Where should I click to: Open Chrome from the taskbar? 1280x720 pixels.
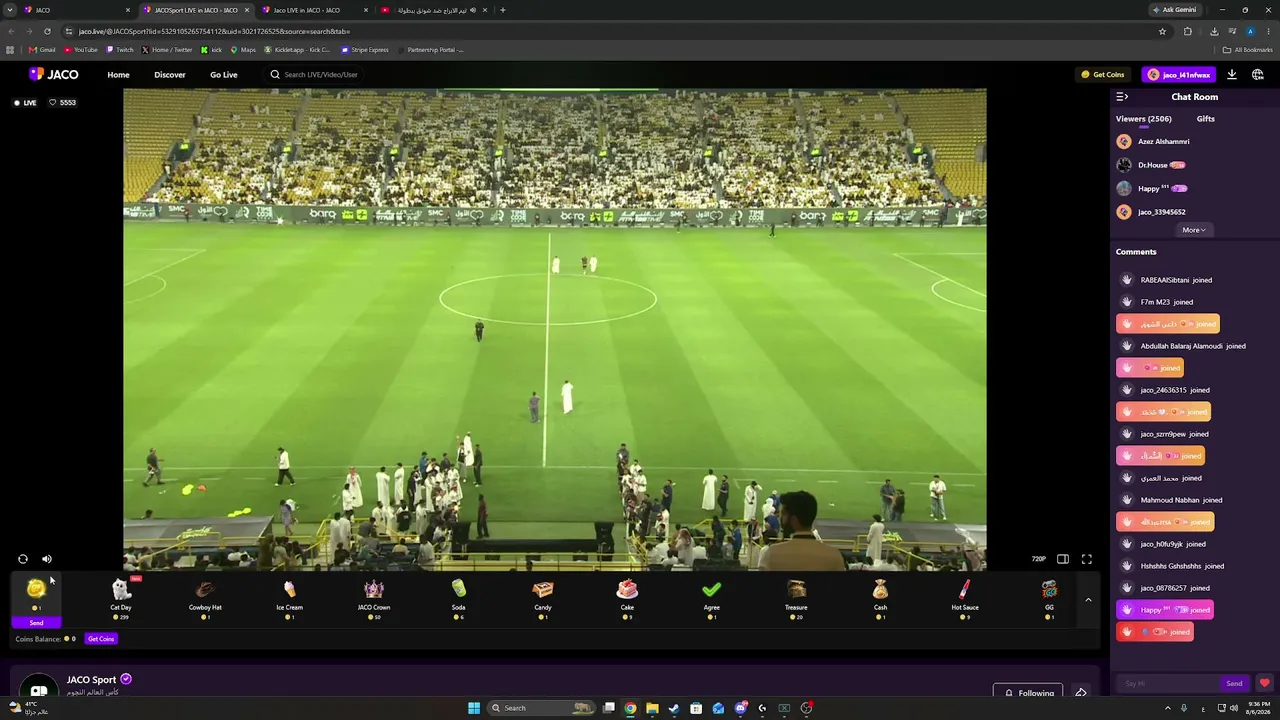(630, 708)
